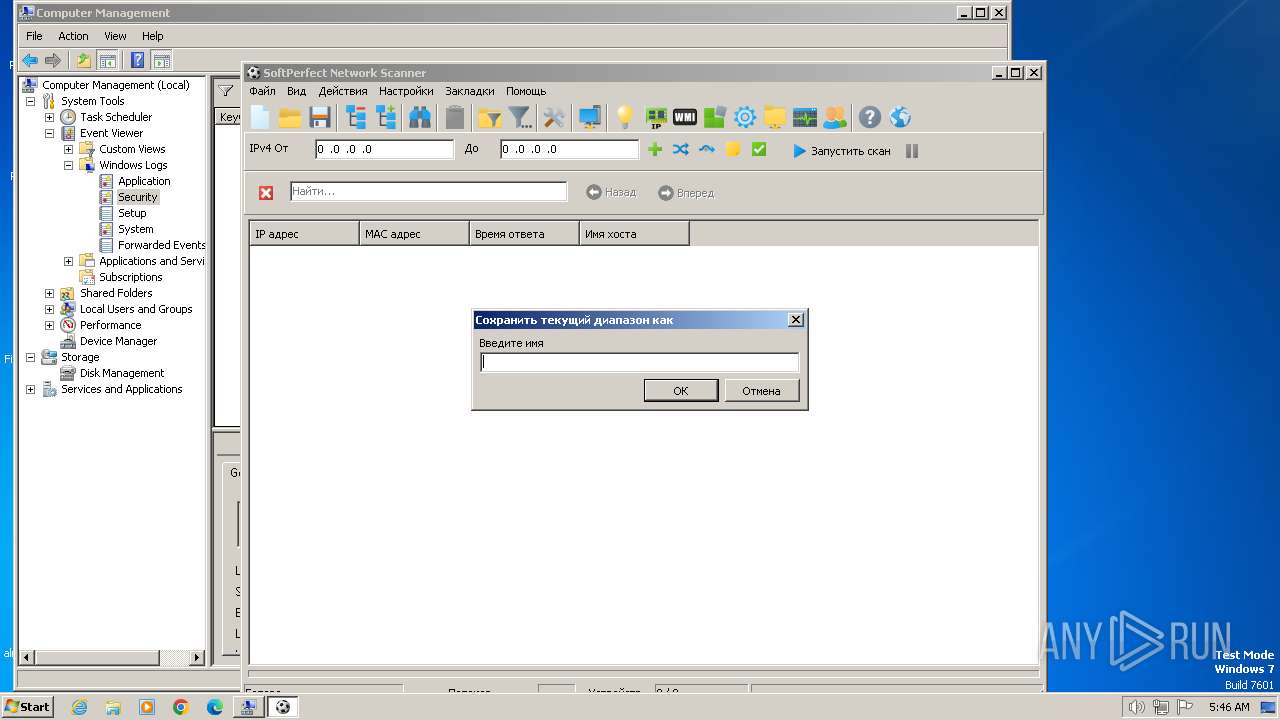
Task: Click the yellow bookmark range icon
Action: tap(733, 149)
